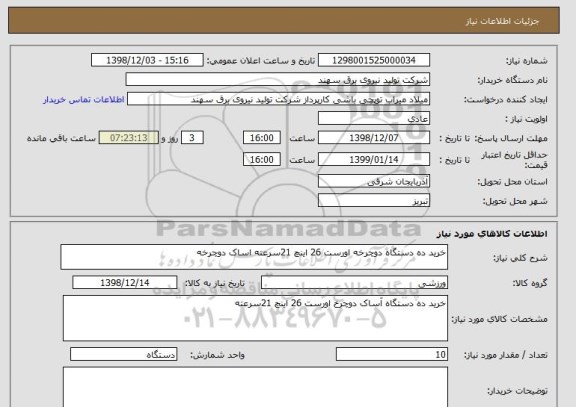Click the شهر محل تحویل field showing تبریز
The image size is (576, 407).
pos(374,201)
